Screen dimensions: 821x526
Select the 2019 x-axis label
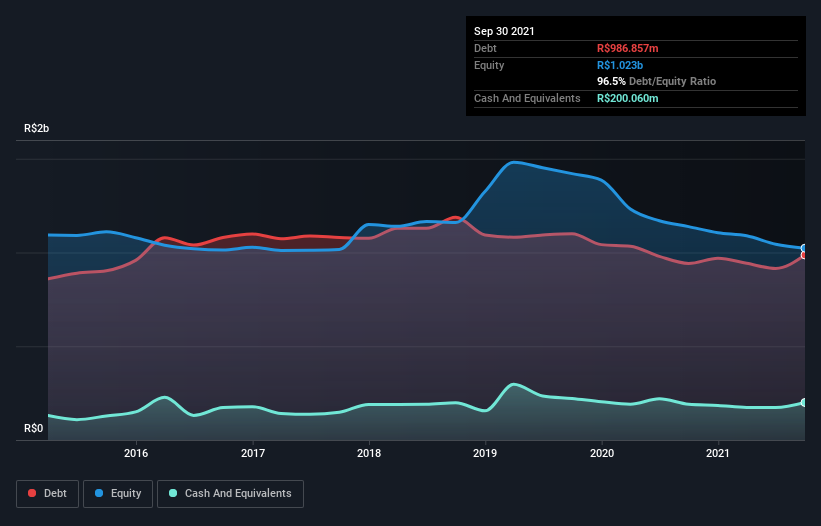pos(485,453)
